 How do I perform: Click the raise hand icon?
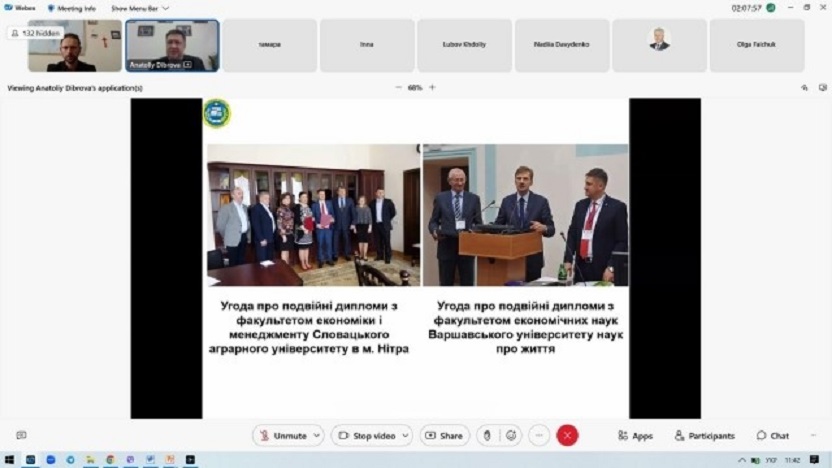[x=487, y=436]
